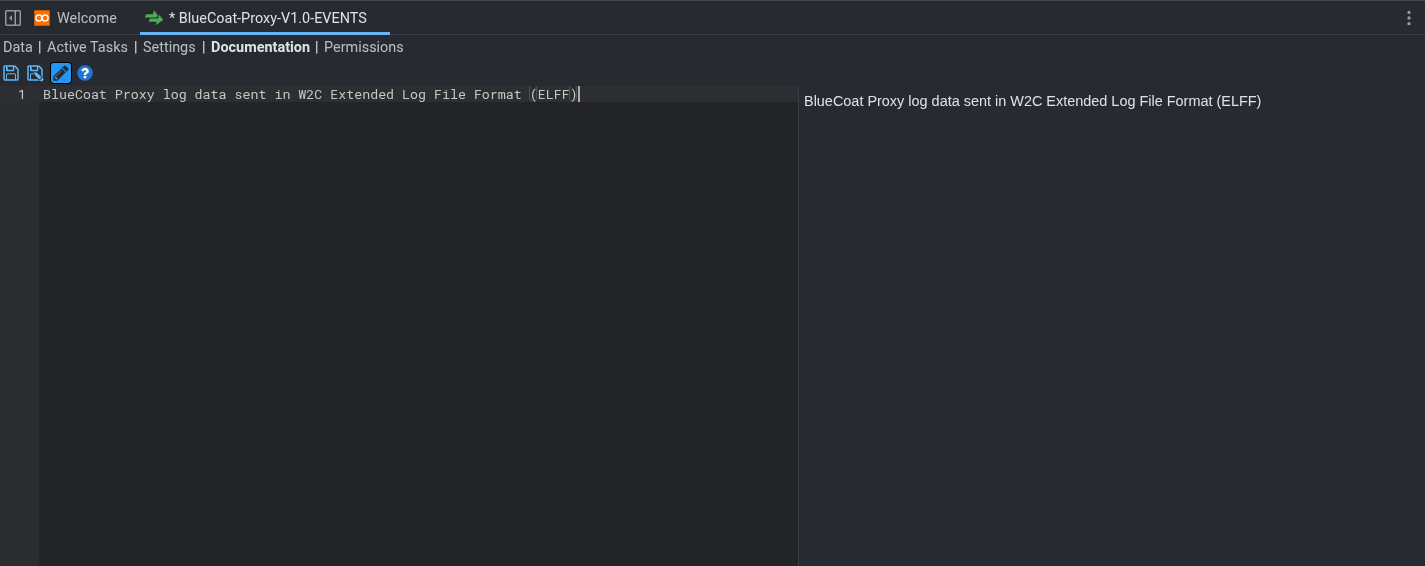Click the green arrows pipeline tab icon
This screenshot has height=566, width=1425.
tap(154, 18)
